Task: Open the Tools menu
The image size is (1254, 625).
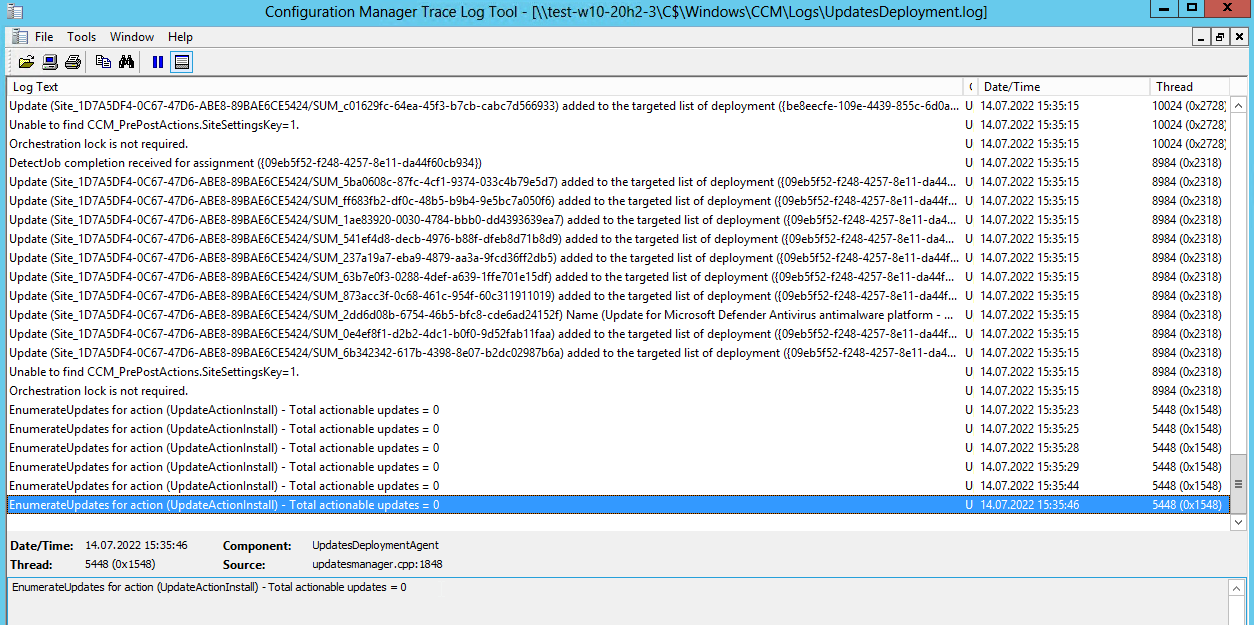Action: [x=81, y=36]
